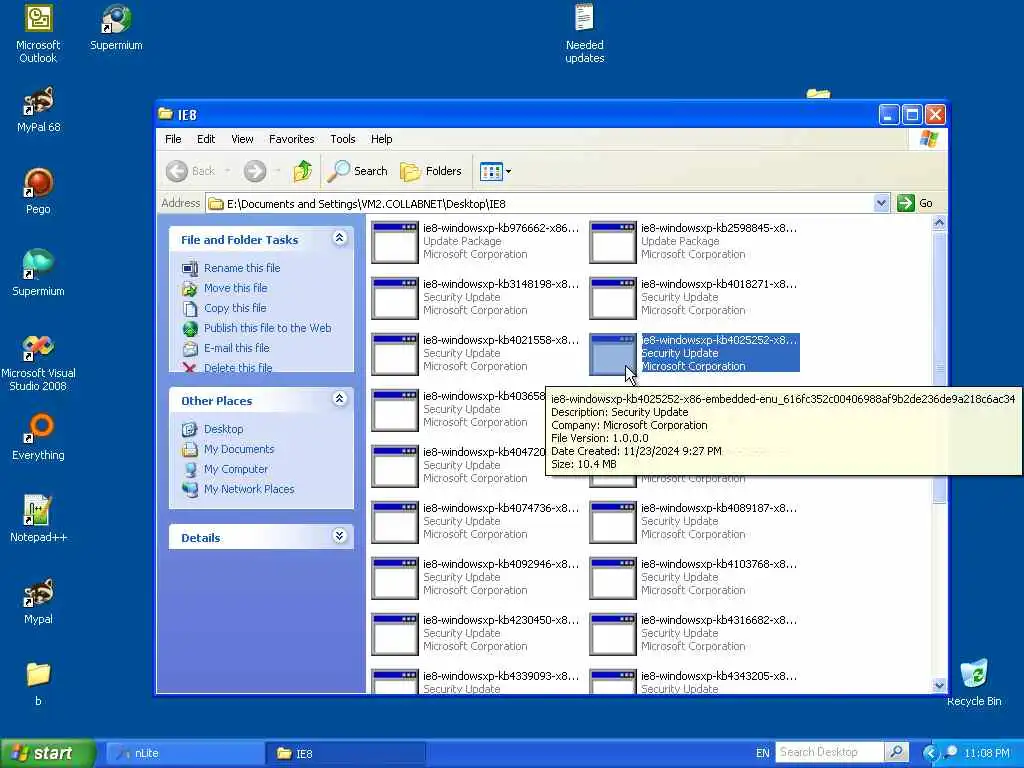
Task: Open the Needed updates text file
Action: click(x=584, y=34)
